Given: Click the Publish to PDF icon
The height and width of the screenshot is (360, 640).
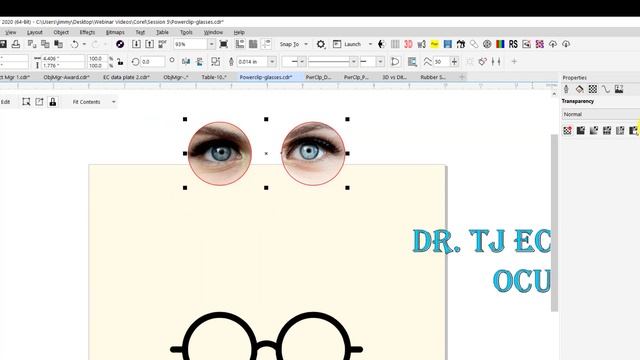Looking at the screenshot, I should [162, 44].
